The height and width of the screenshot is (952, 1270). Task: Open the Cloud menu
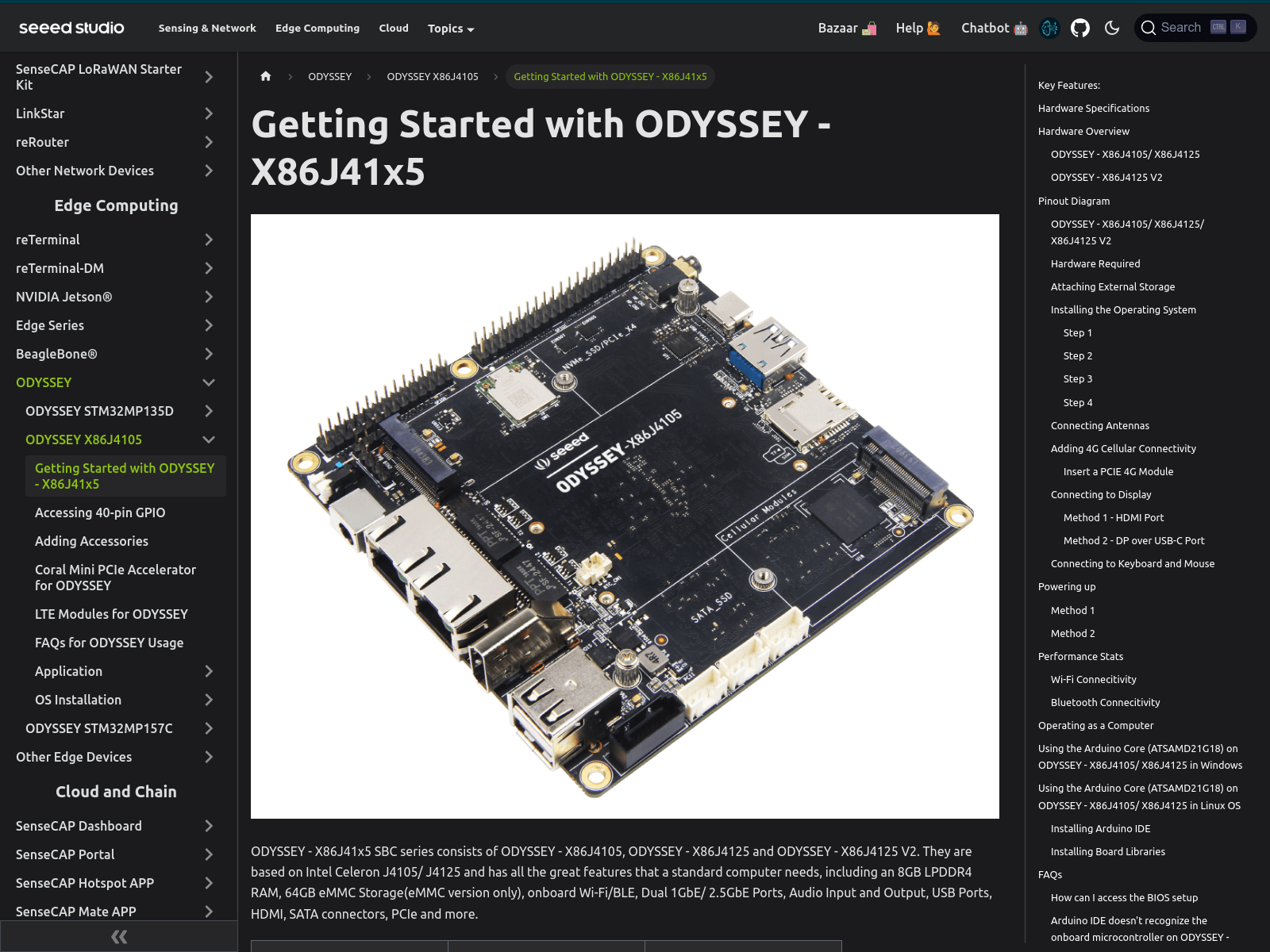click(x=394, y=28)
